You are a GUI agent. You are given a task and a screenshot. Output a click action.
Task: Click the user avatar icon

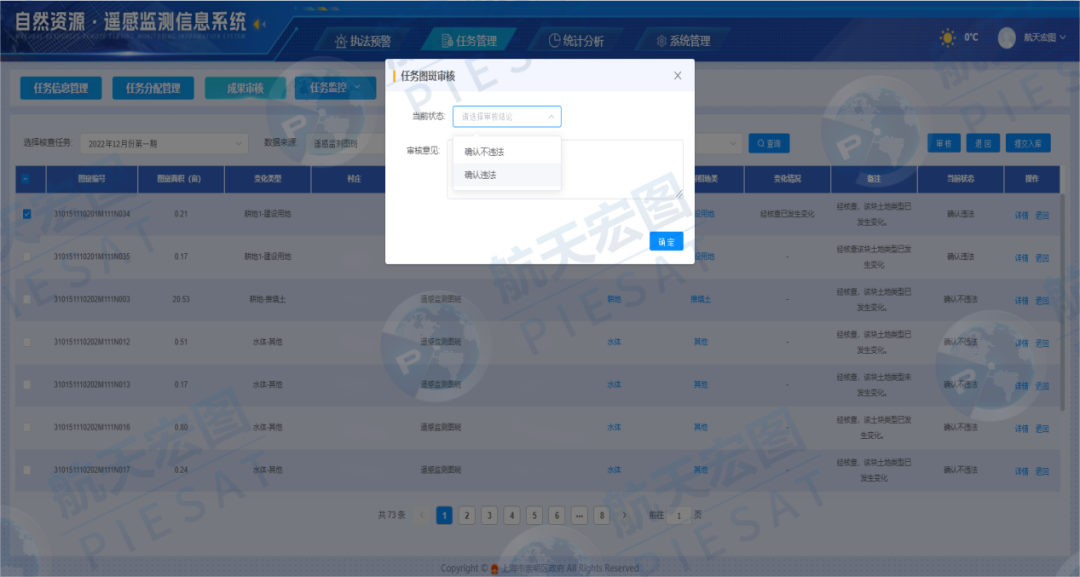(x=1006, y=38)
